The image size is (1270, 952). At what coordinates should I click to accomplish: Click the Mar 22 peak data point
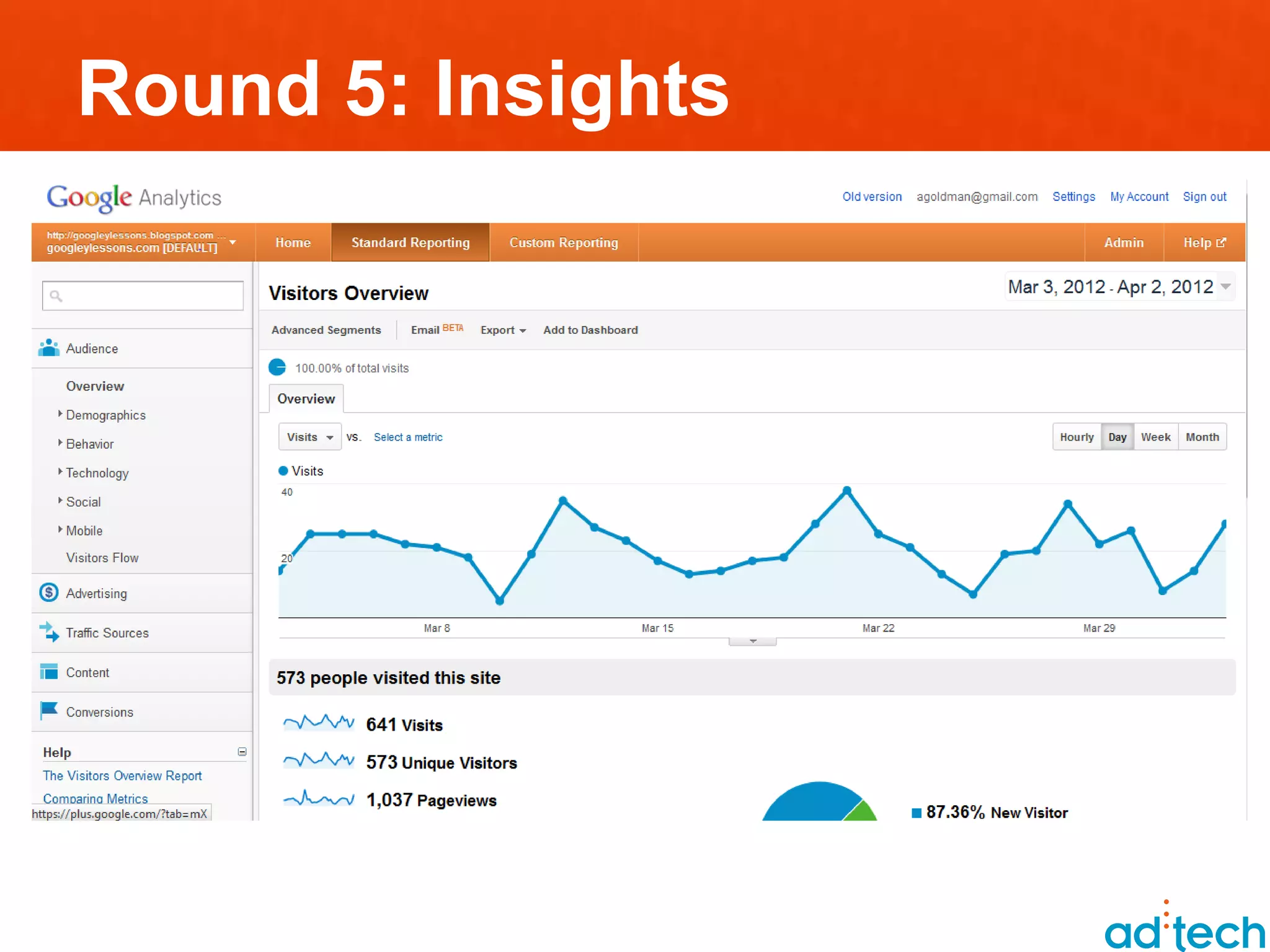(x=847, y=491)
